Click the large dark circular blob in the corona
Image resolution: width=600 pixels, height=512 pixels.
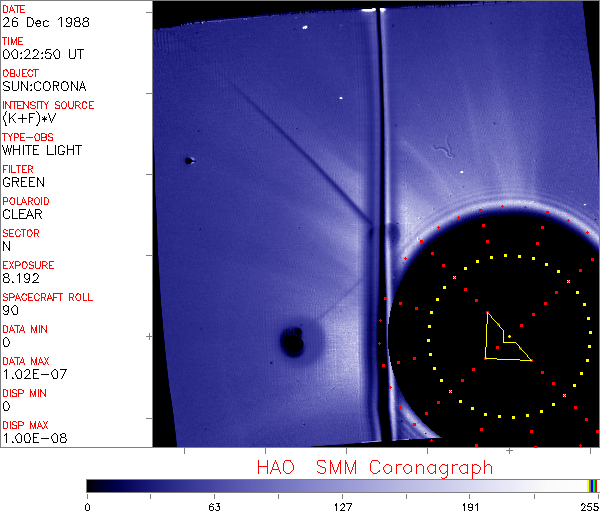pyautogui.click(x=293, y=343)
